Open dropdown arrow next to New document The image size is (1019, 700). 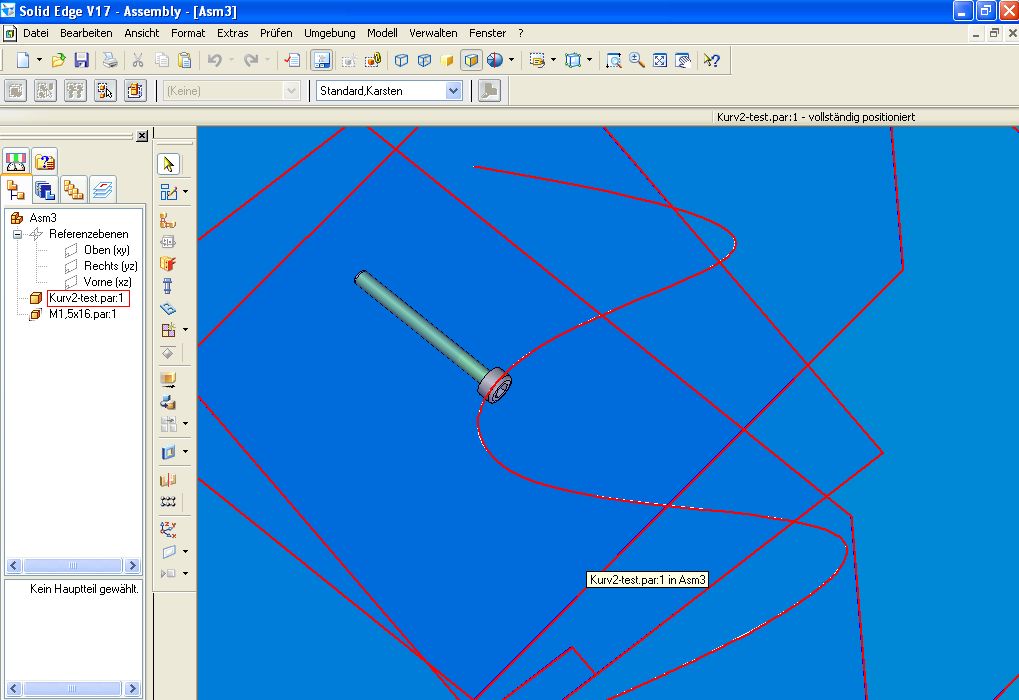(40, 60)
